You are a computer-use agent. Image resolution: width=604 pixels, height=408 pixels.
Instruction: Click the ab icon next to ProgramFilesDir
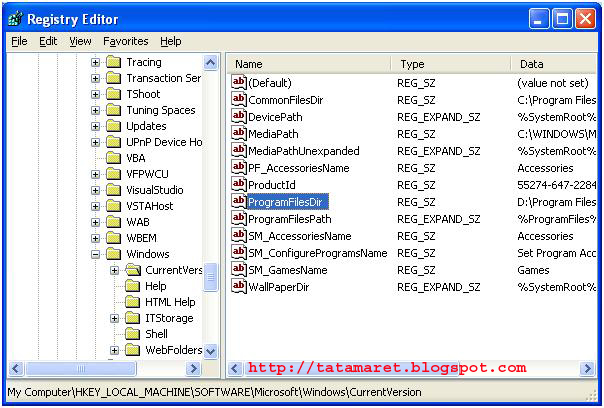point(239,201)
